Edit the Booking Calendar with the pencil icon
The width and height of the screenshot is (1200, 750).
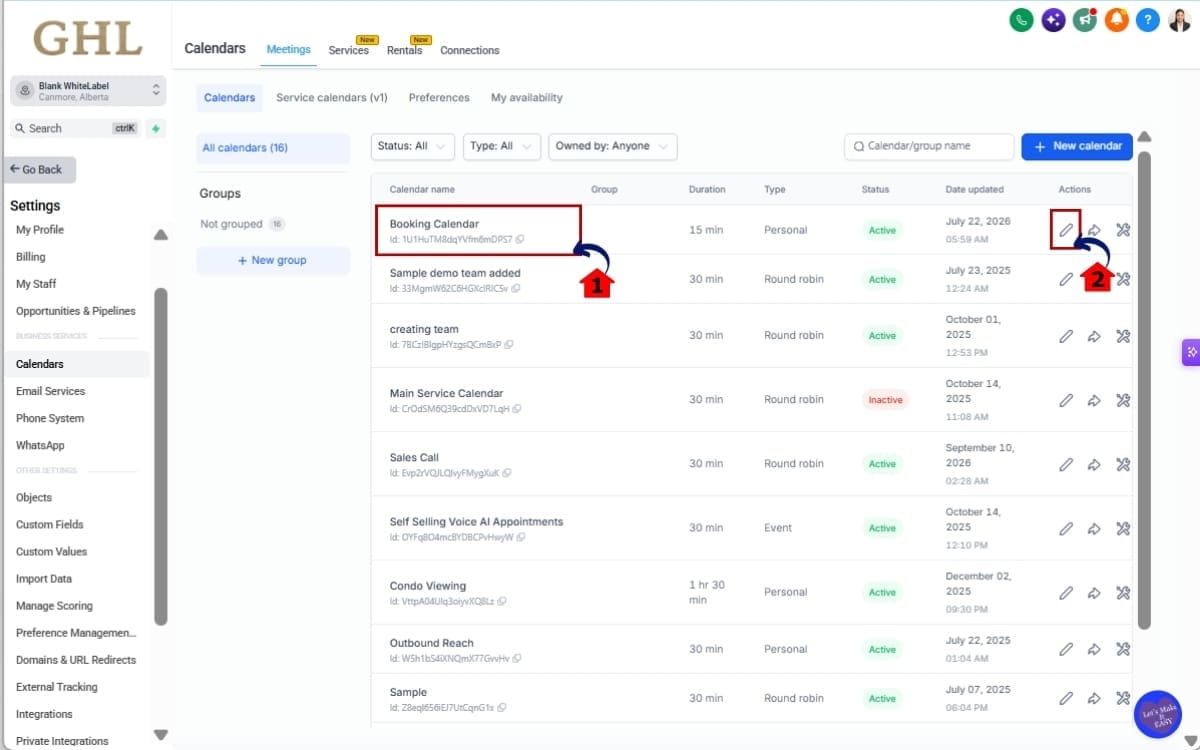click(1066, 230)
